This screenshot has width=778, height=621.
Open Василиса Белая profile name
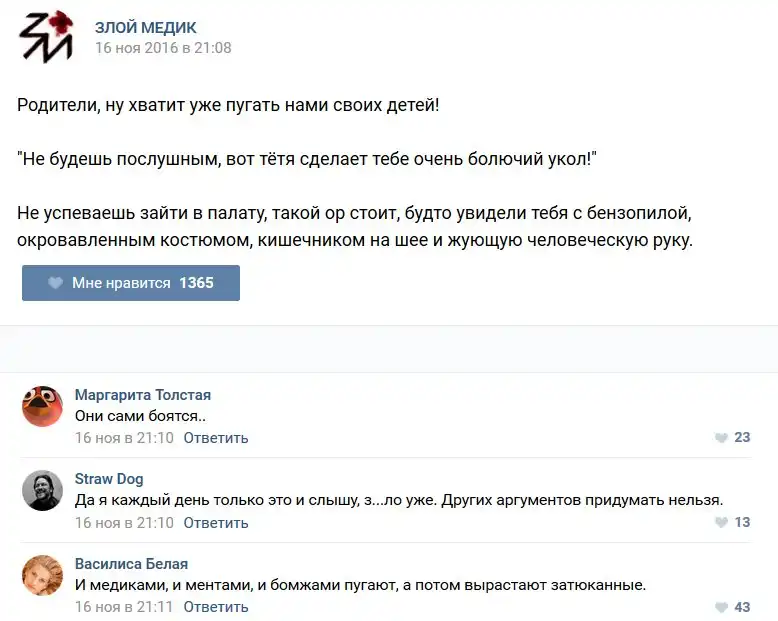tap(131, 564)
